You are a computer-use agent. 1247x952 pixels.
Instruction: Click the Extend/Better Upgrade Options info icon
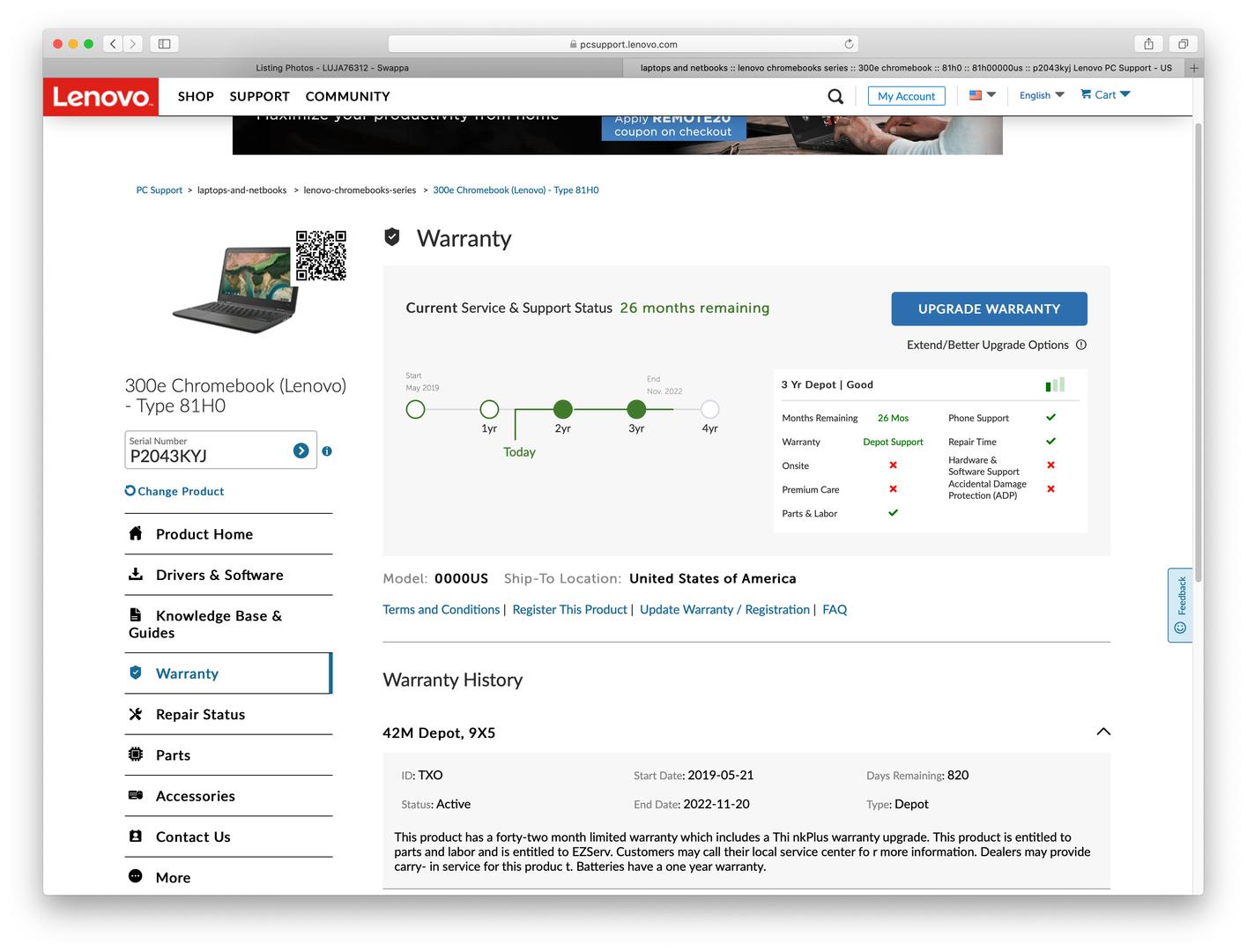[x=1081, y=345]
